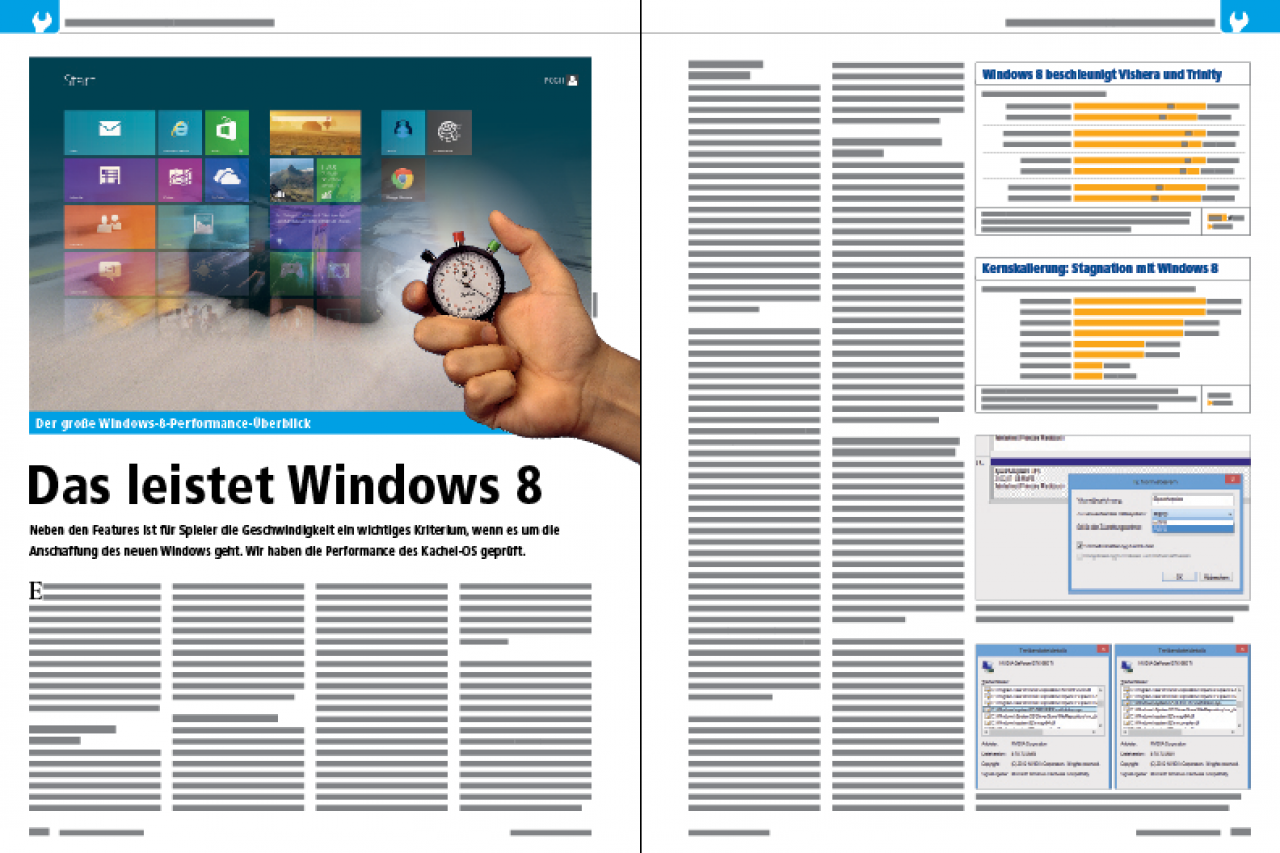Click OK in the format dialog

(1179, 577)
